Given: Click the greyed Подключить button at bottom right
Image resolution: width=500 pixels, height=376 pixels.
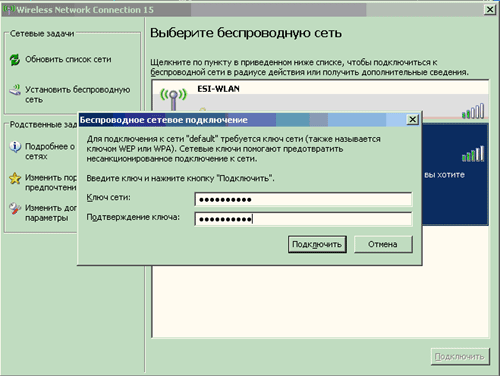Looking at the screenshot, I should pos(460,356).
